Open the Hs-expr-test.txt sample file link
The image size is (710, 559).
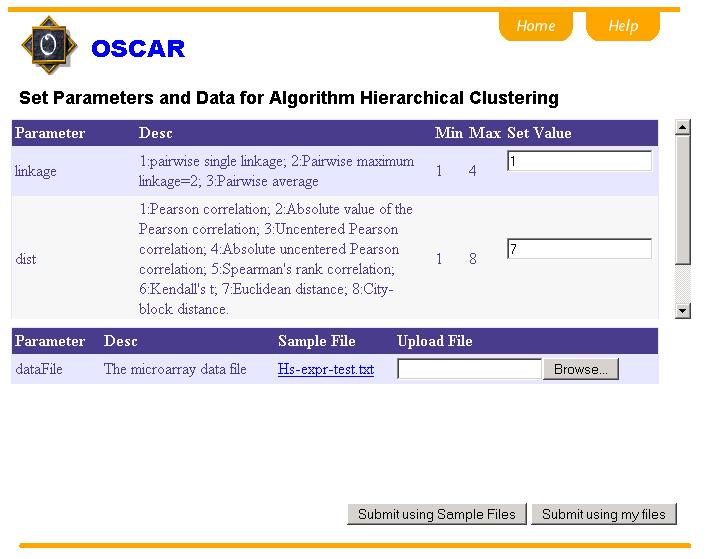326,369
